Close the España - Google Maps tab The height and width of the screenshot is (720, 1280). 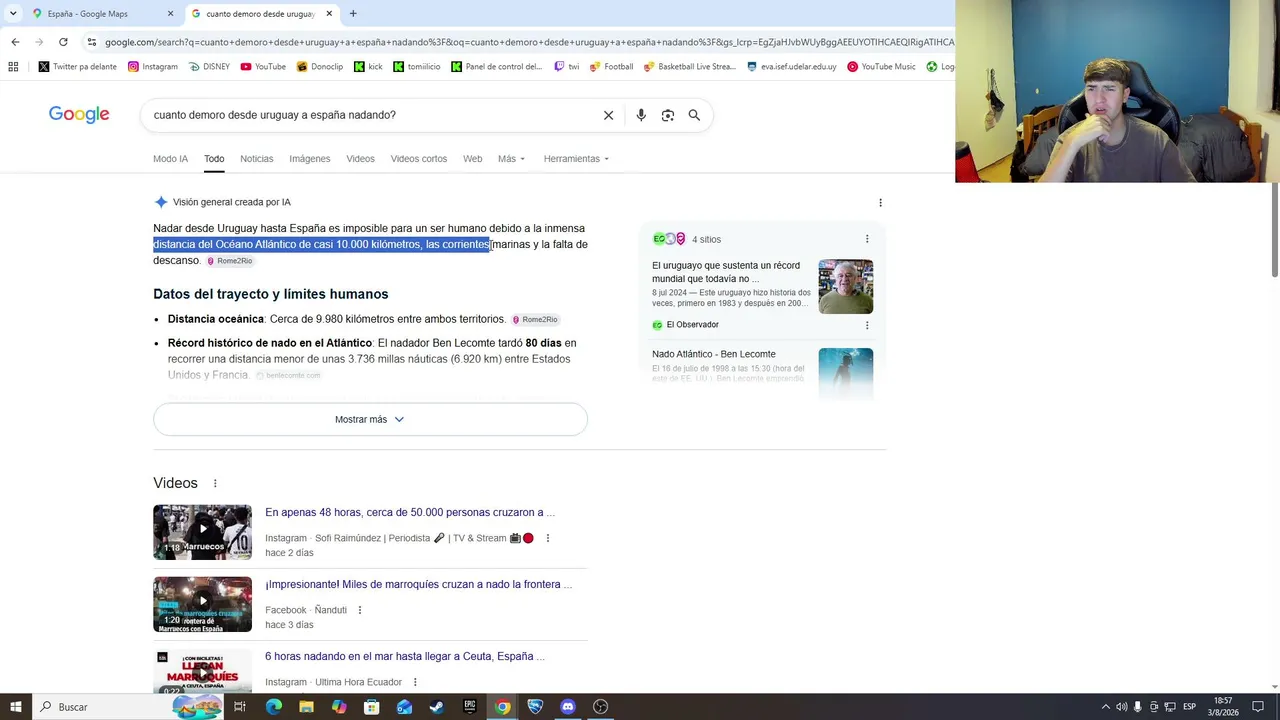tap(170, 14)
